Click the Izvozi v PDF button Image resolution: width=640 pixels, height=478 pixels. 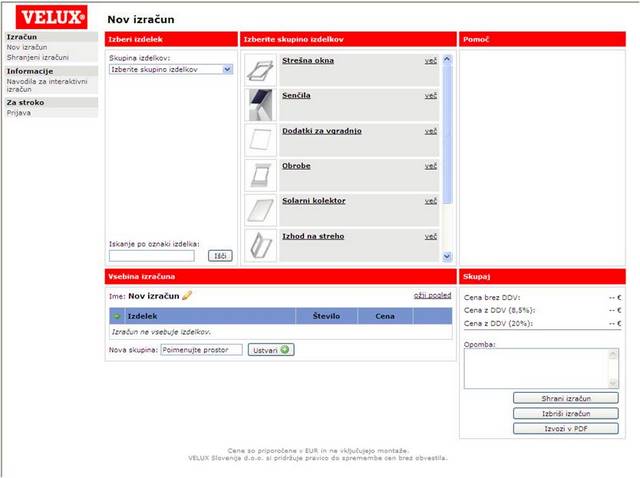click(x=565, y=428)
